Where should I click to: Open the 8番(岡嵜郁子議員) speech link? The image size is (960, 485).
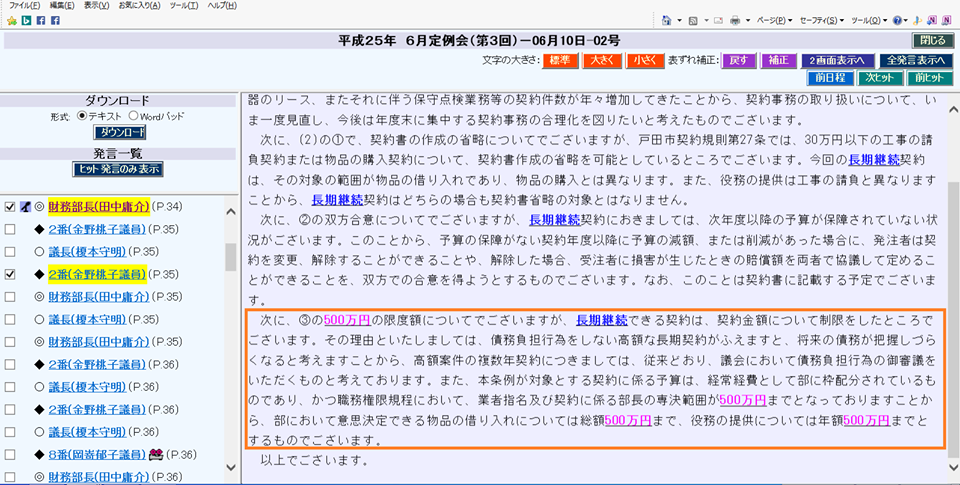[x=96, y=454]
